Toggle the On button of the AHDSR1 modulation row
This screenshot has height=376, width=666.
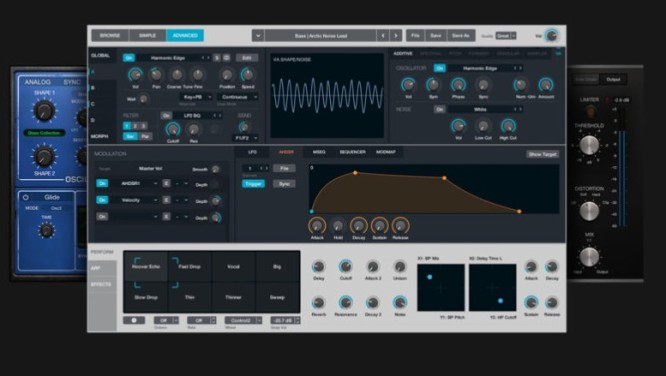(102, 184)
